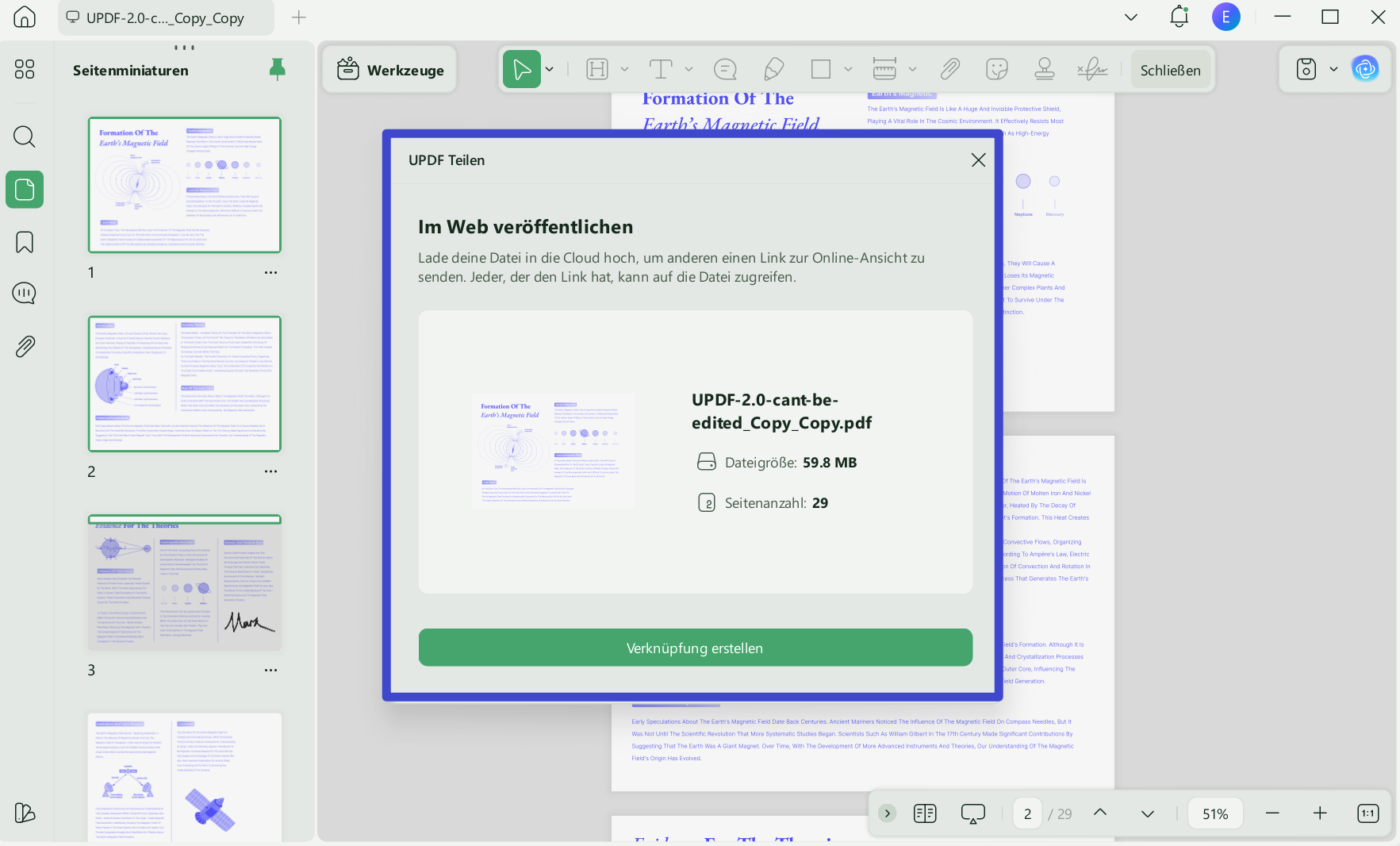
Task: Go to previous page arrow
Action: 1100,813
